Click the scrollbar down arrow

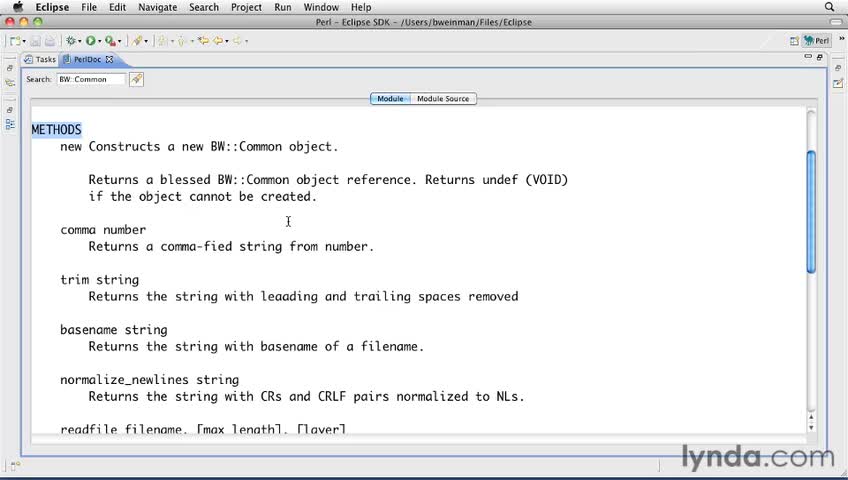811,427
